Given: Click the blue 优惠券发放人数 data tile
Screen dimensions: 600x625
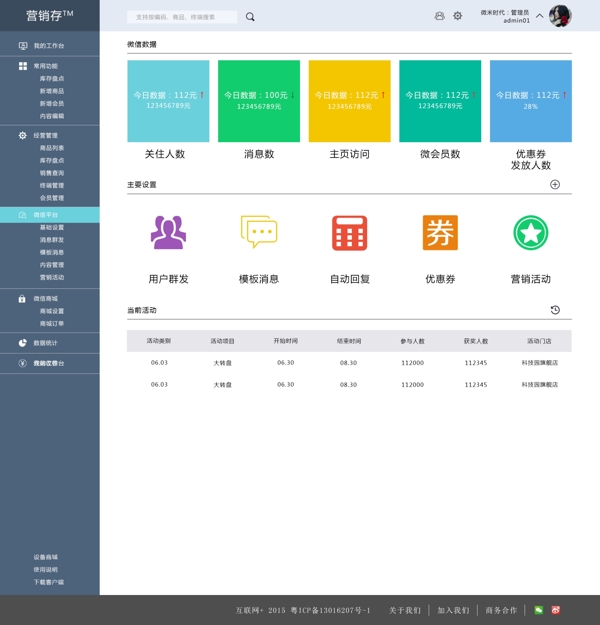Looking at the screenshot, I should [x=531, y=101].
